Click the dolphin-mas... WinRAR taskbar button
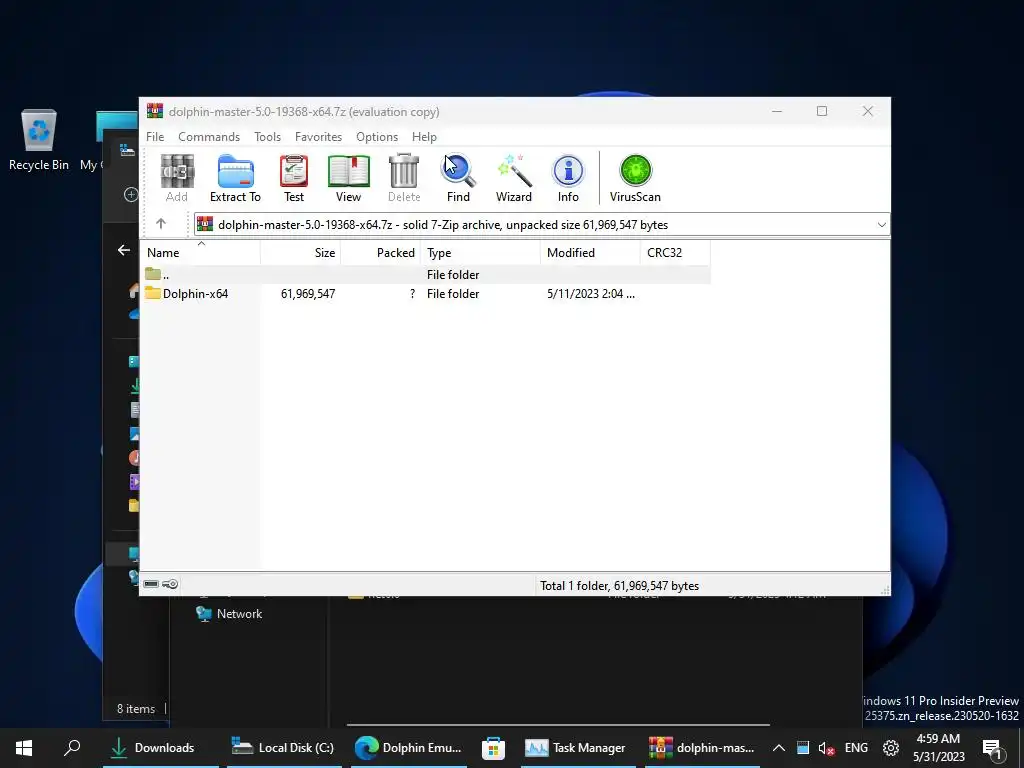This screenshot has height=768, width=1024. pyautogui.click(x=702, y=747)
